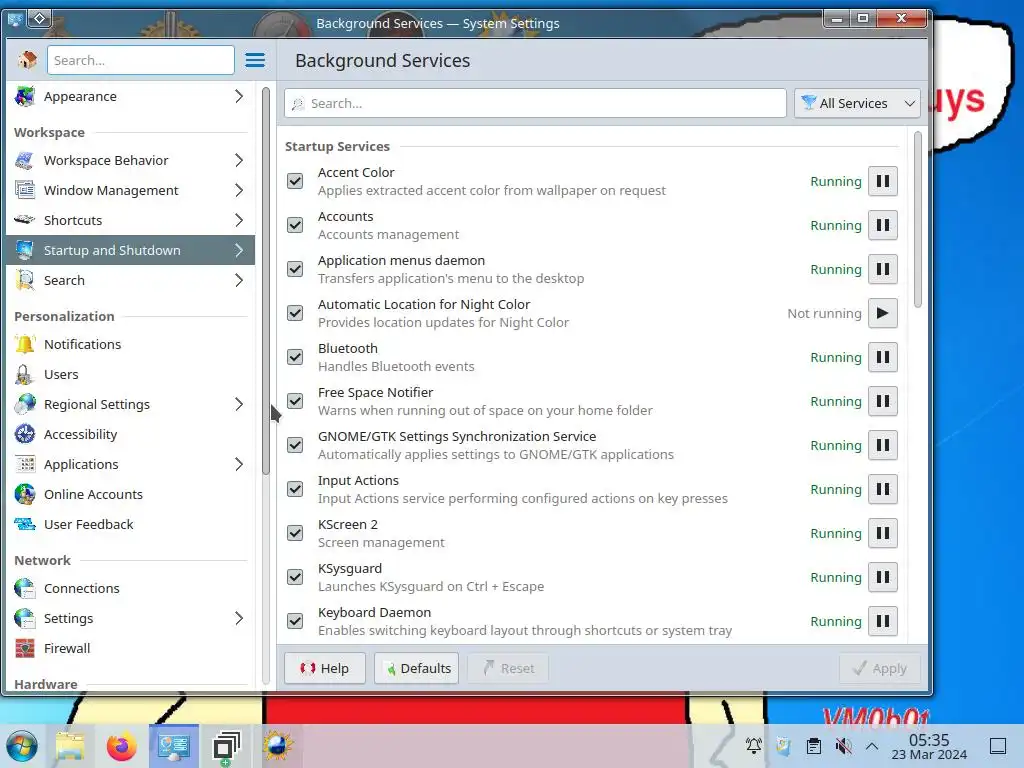1024x768 pixels.
Task: Expand the Network Settings category
Action: 238,619
